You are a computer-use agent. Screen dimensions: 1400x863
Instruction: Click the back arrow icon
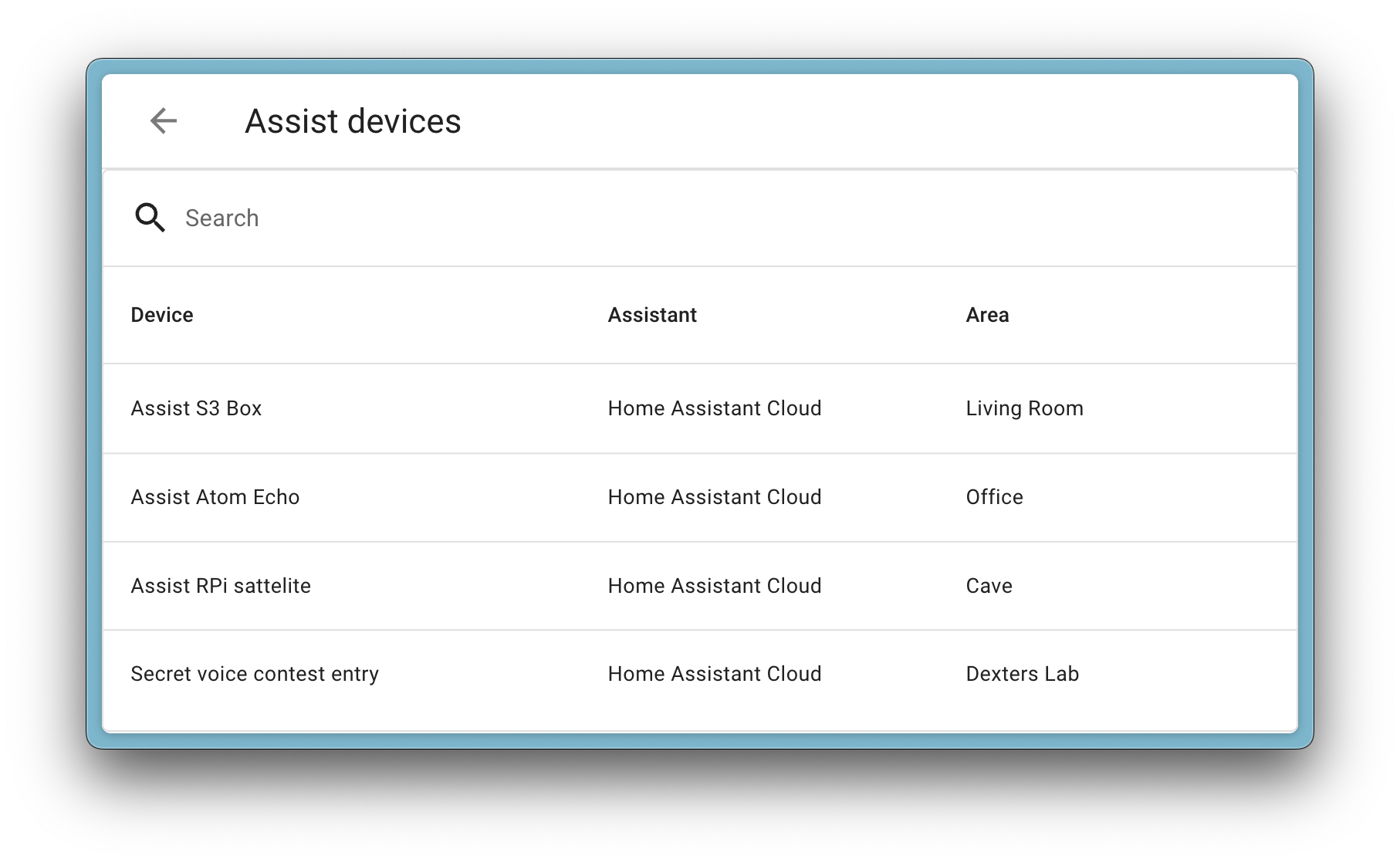click(x=163, y=120)
